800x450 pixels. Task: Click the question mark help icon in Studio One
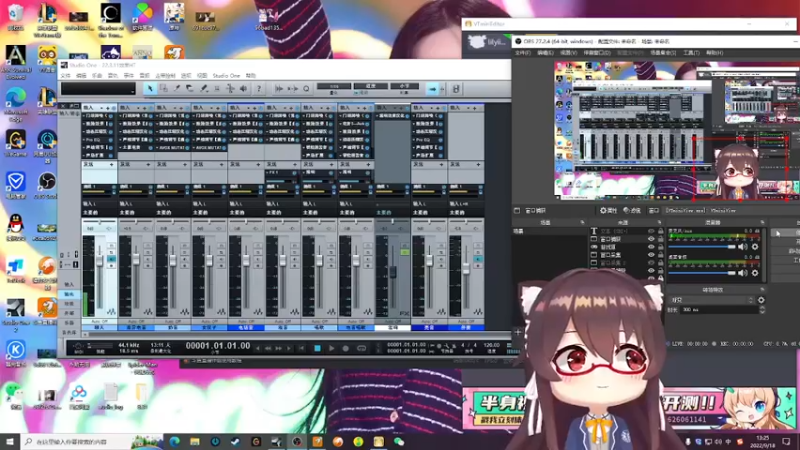[x=259, y=89]
